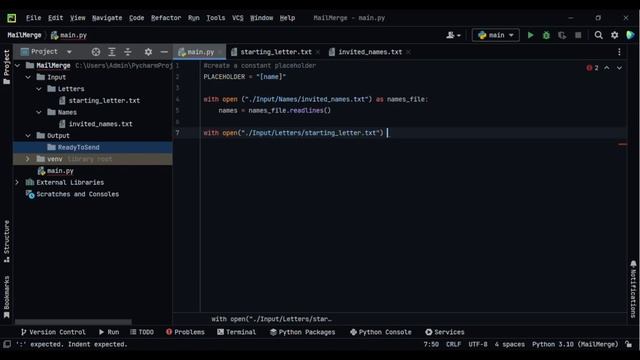This screenshot has height=360, width=640.
Task: Open the Notifications side panel
Action: 633,289
